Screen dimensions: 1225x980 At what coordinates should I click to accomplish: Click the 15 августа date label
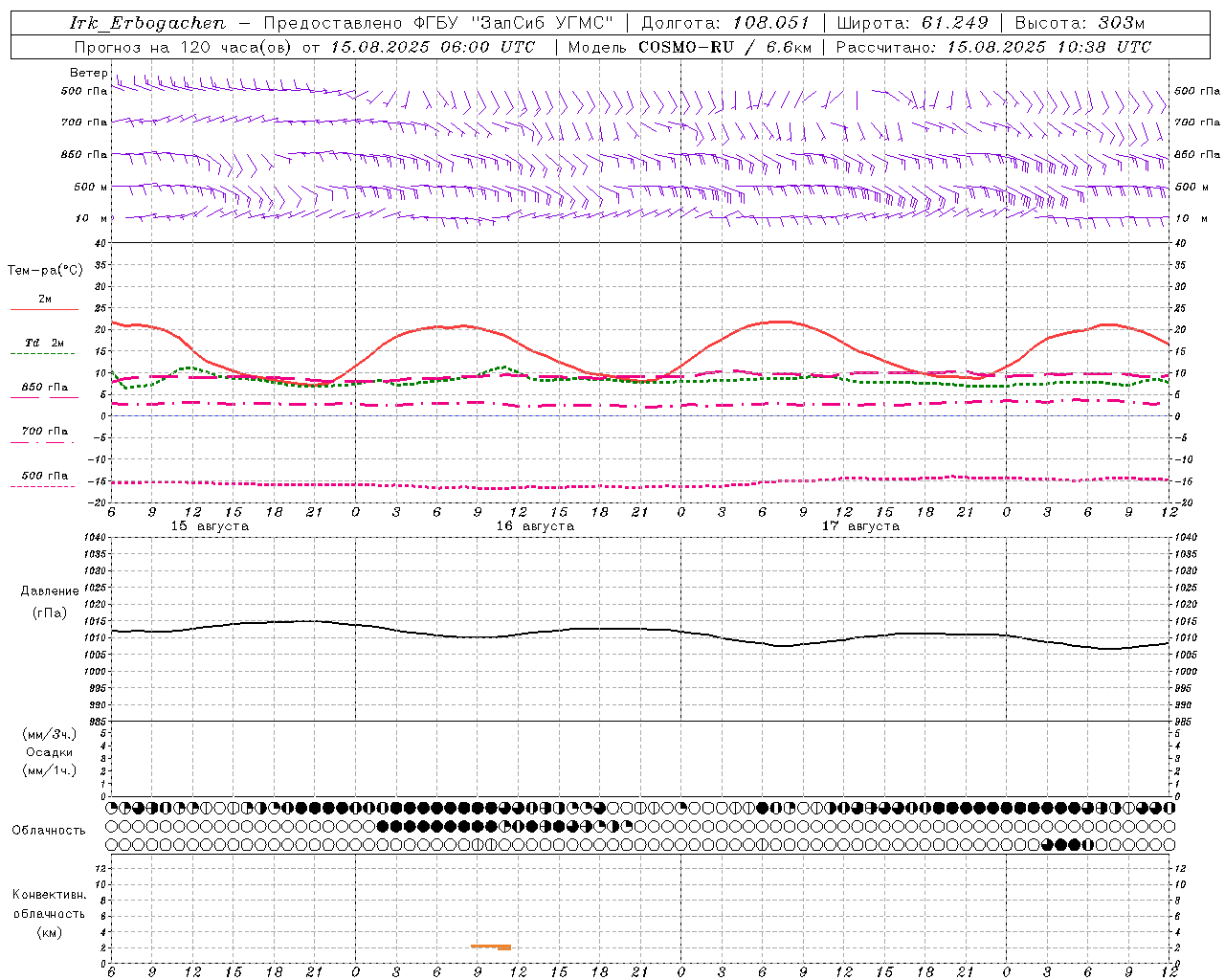[x=210, y=526]
